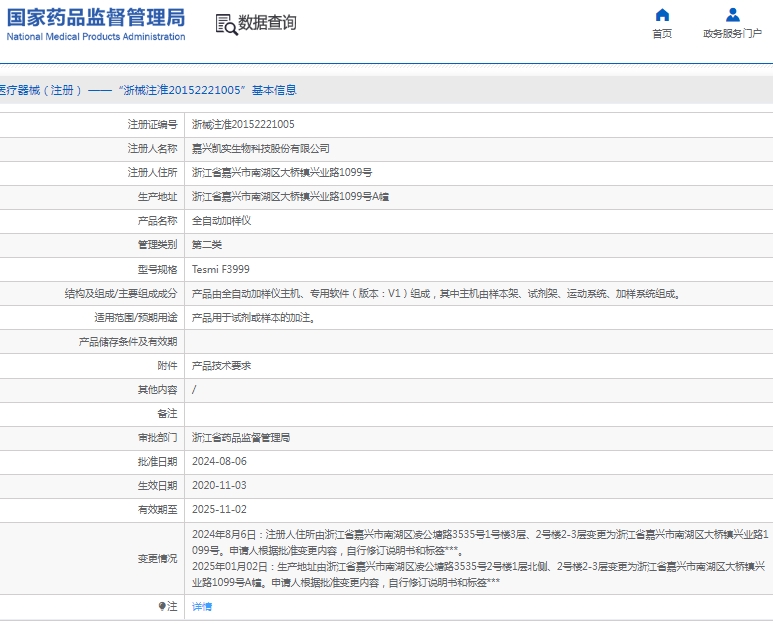Click the 有效期至 row label
Screen dimensions: 773x626
coord(157,510)
